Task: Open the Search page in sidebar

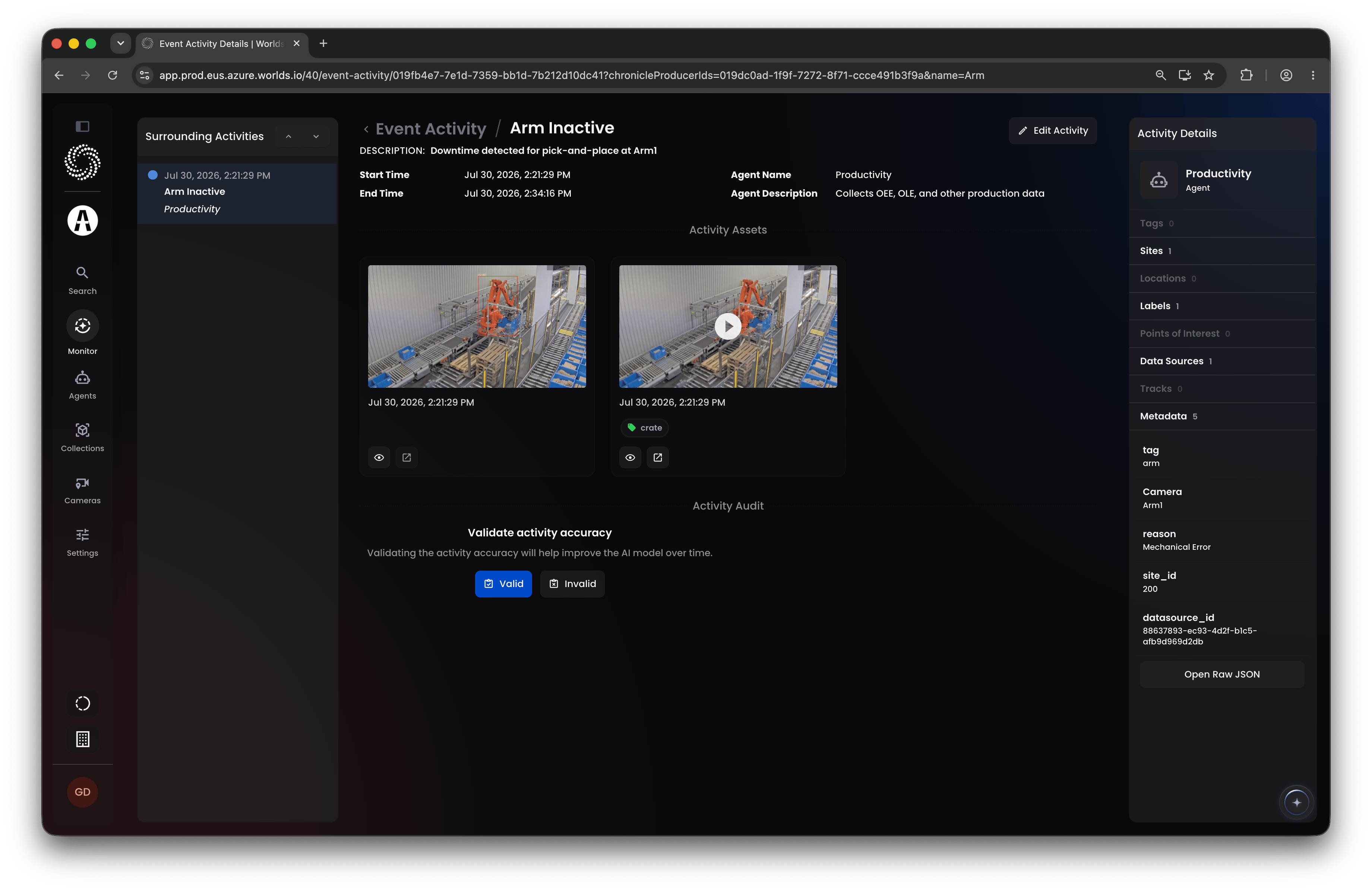Action: click(x=82, y=280)
